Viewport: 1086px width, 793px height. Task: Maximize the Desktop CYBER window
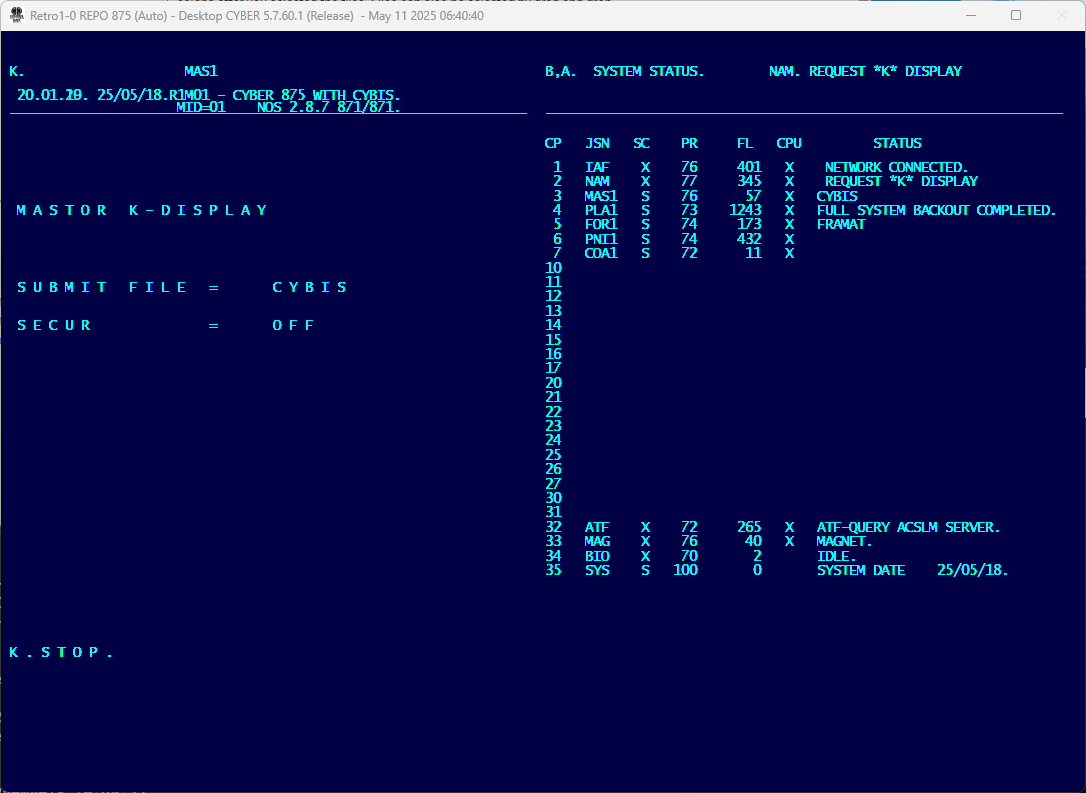(x=1016, y=16)
